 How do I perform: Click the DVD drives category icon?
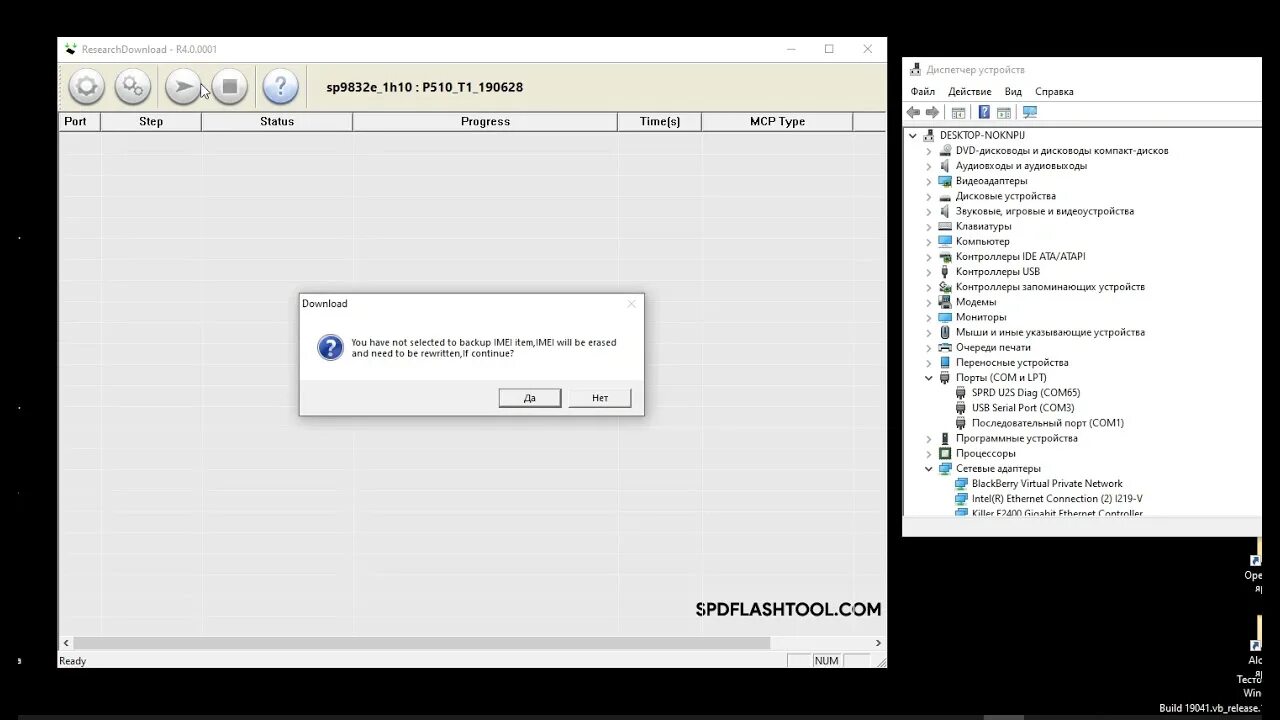pyautogui.click(x=945, y=151)
